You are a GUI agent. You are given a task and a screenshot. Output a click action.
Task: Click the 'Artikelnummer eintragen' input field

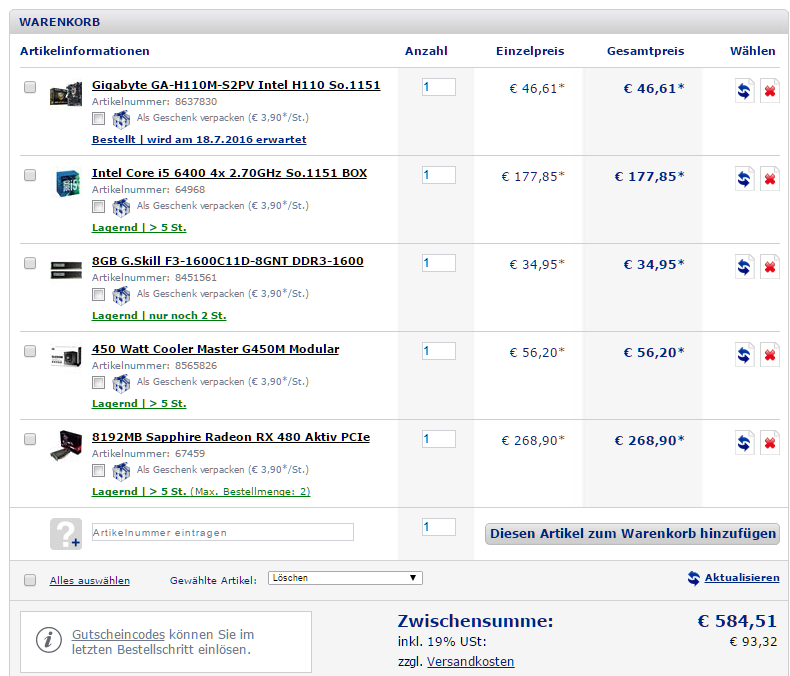(x=223, y=532)
